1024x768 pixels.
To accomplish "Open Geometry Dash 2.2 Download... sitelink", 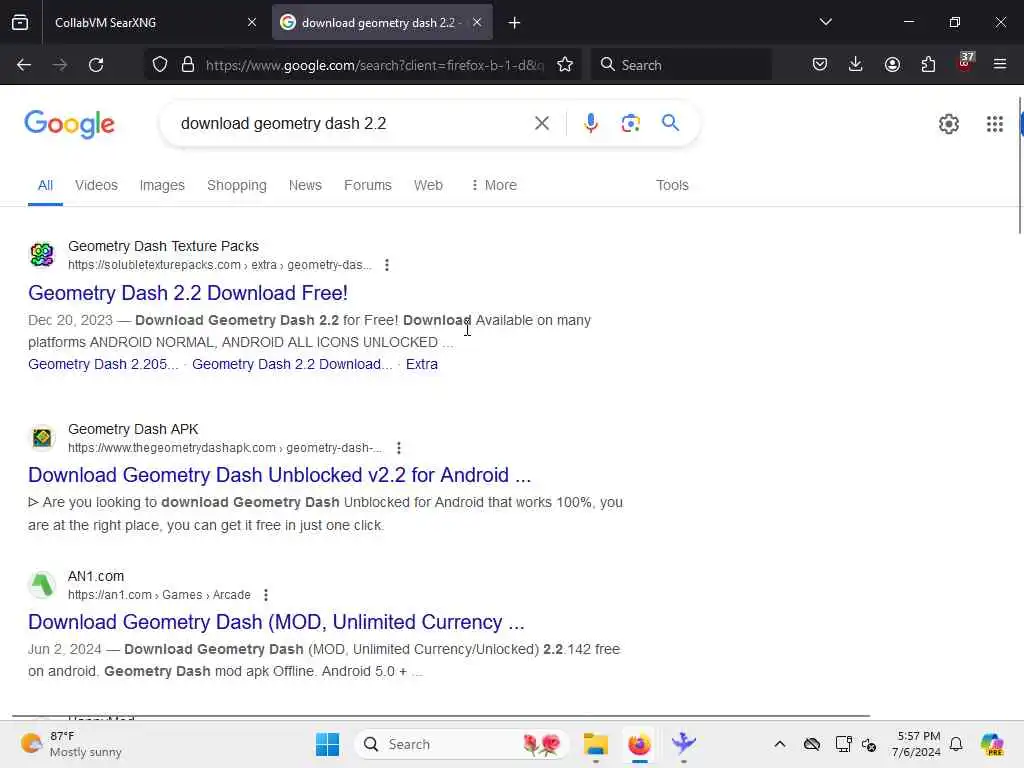I will 292,364.
